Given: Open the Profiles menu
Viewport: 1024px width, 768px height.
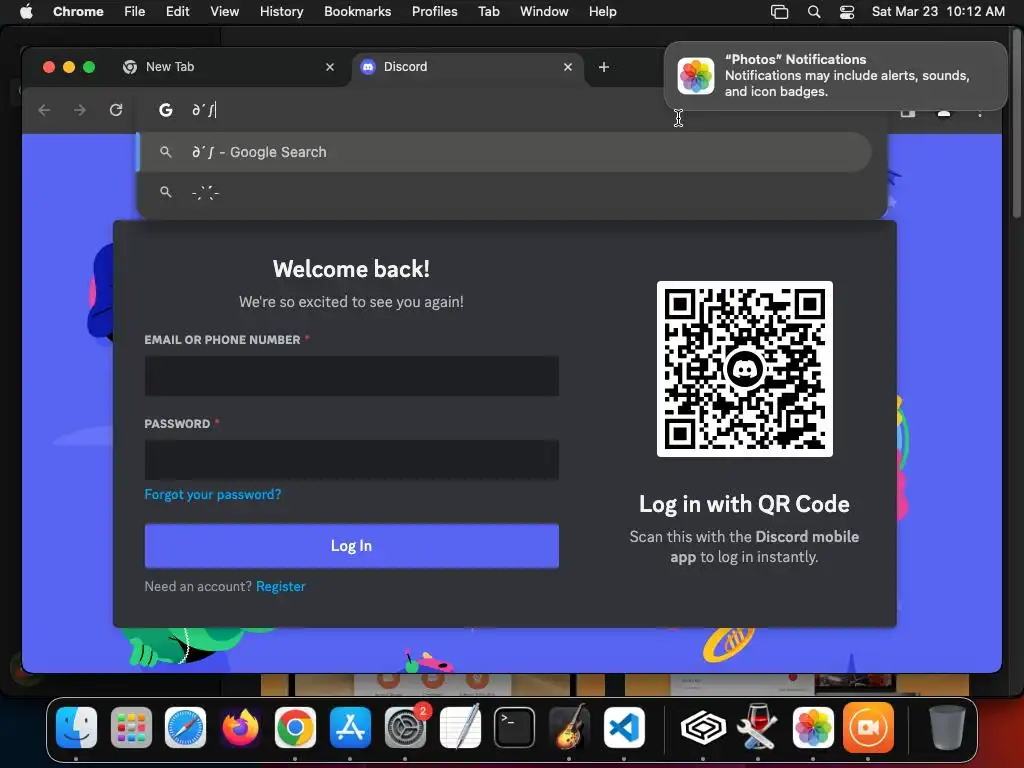Looking at the screenshot, I should [434, 11].
